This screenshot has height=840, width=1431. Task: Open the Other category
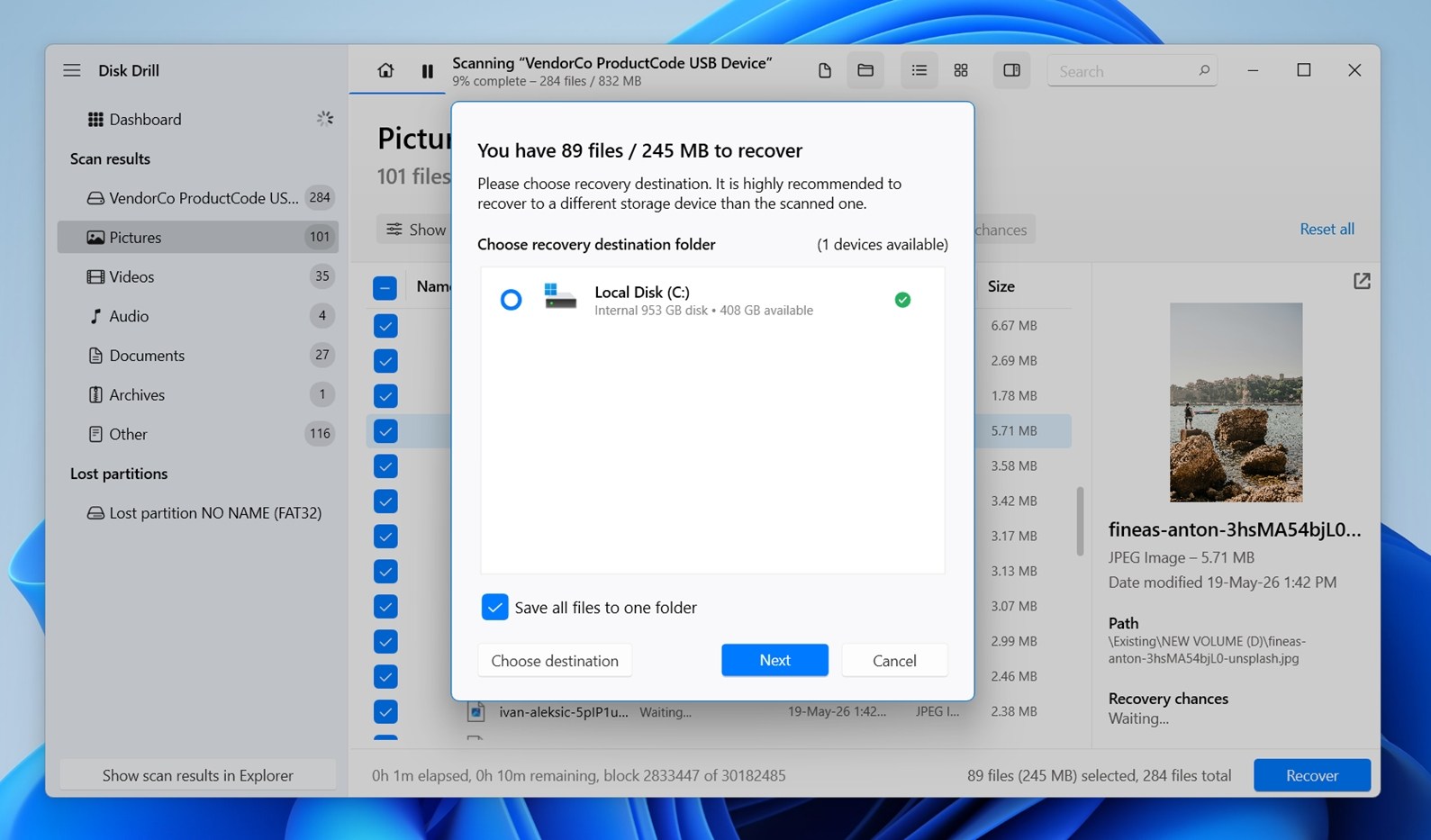(x=198, y=434)
